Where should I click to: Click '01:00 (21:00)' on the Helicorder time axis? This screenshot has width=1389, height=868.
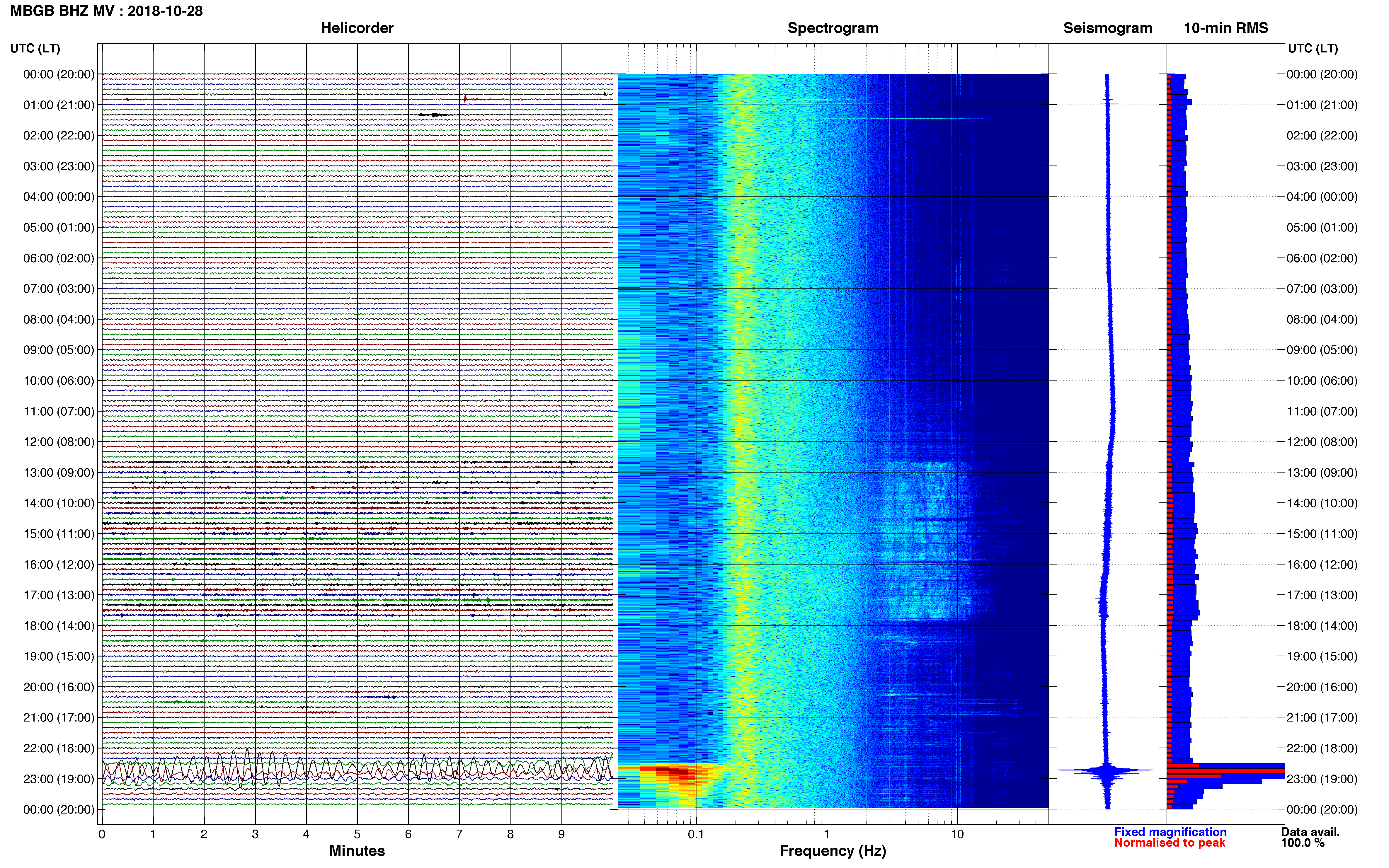tap(59, 105)
